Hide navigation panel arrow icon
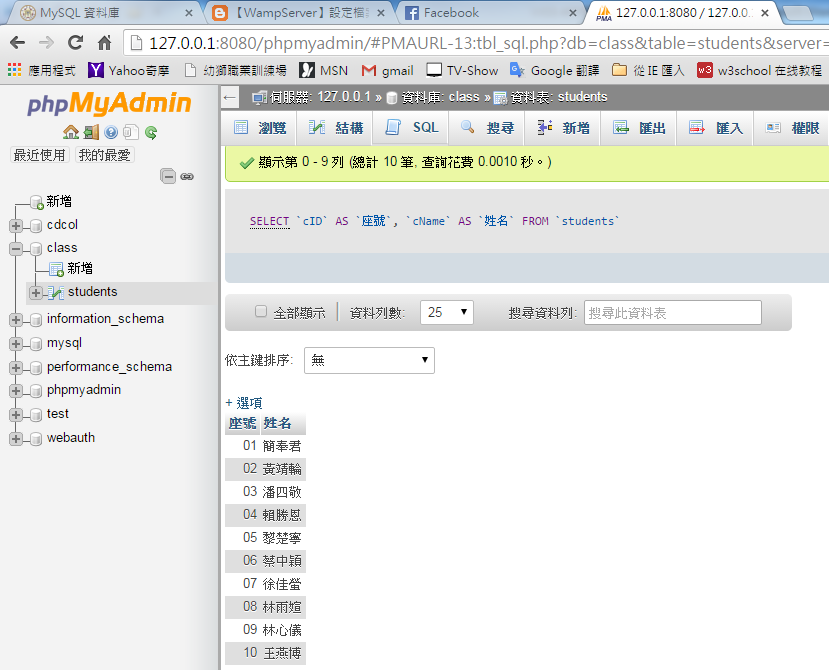Screen dimensions: 829x670 click(229, 97)
